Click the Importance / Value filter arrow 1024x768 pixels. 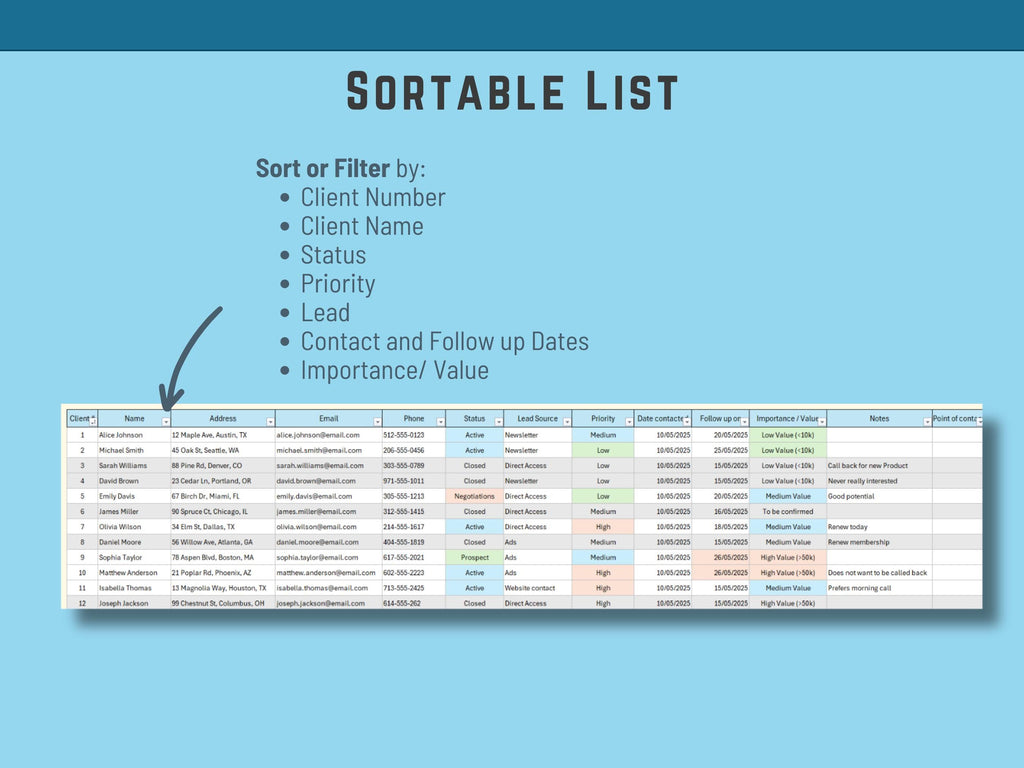coord(822,422)
